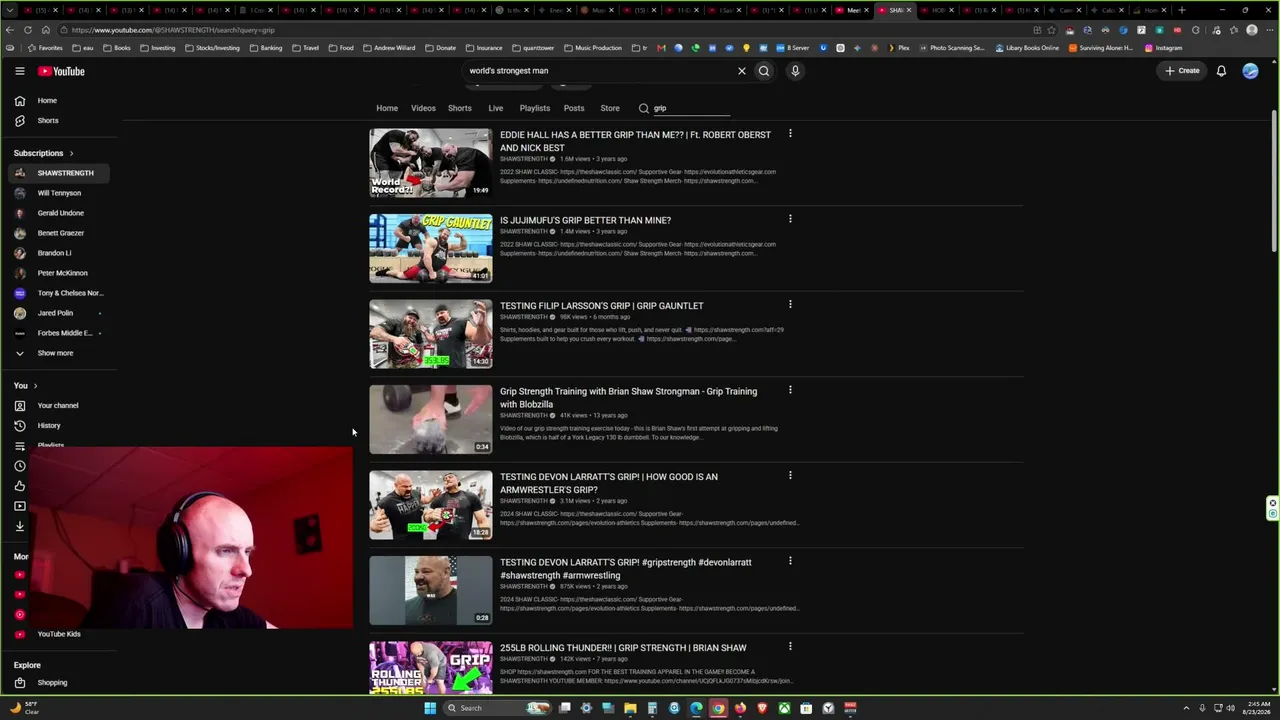Open YouTube notifications bell

[x=1221, y=71]
